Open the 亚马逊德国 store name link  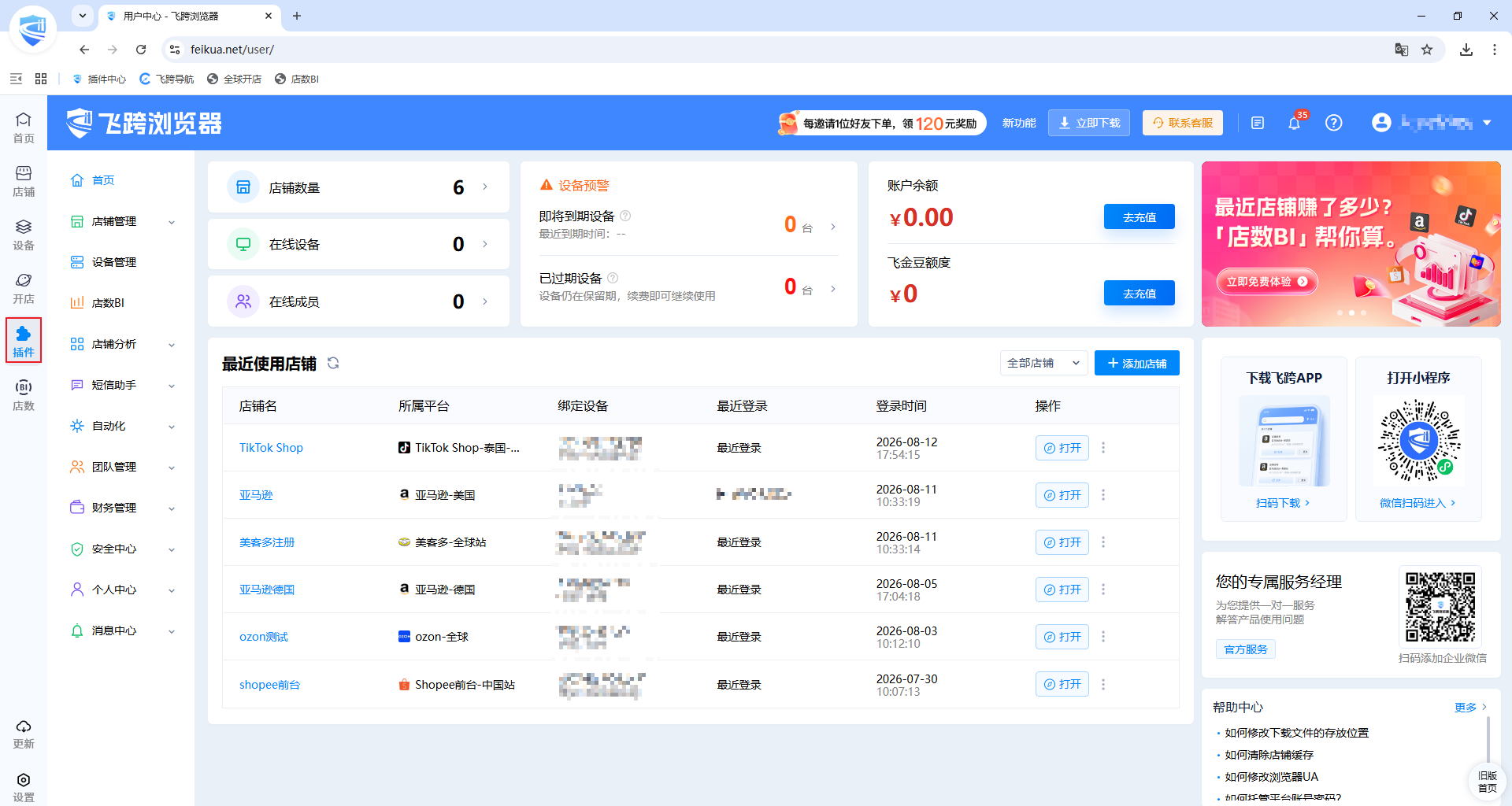click(x=267, y=590)
